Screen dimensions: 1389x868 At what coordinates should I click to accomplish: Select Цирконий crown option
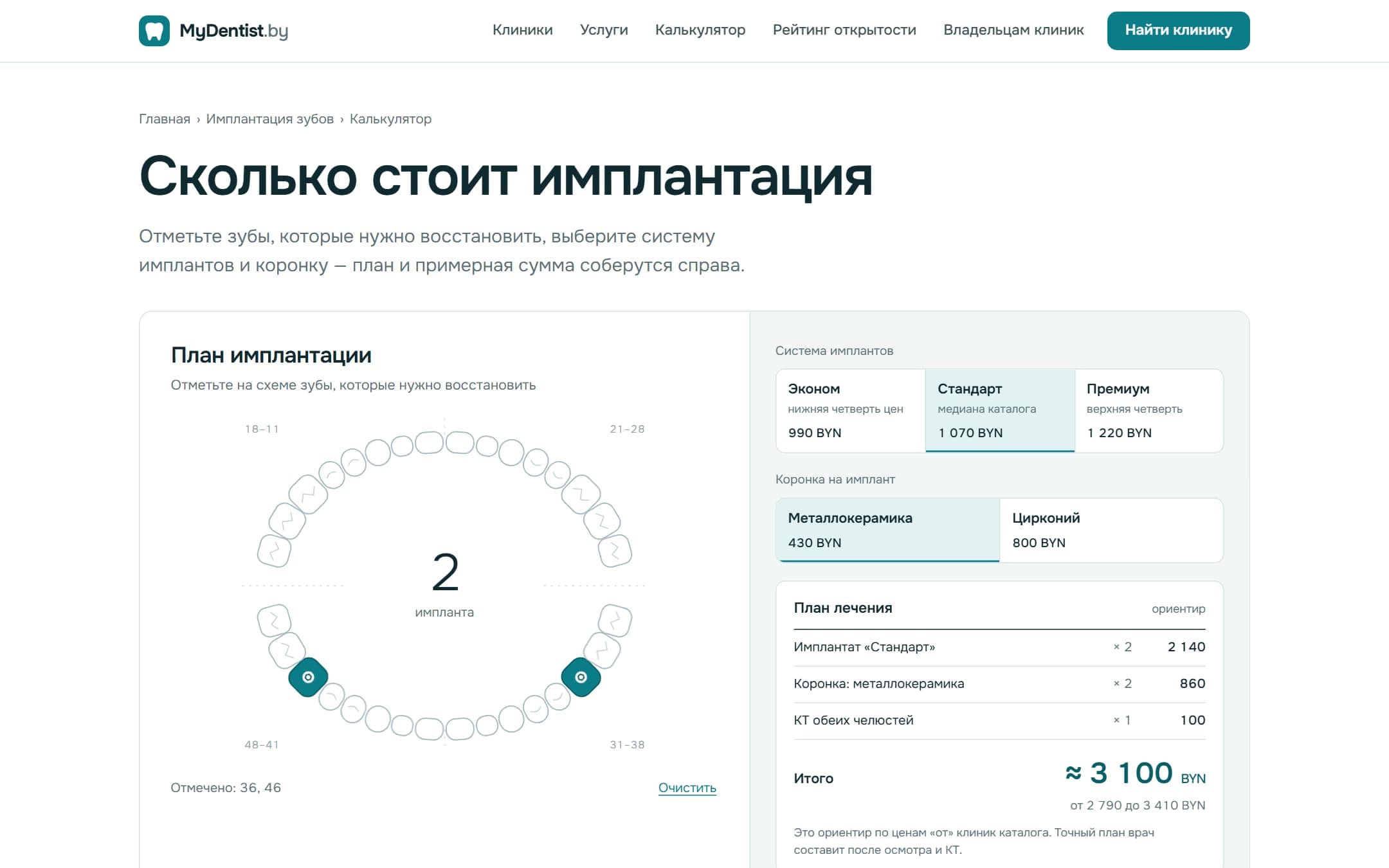[1111, 530]
